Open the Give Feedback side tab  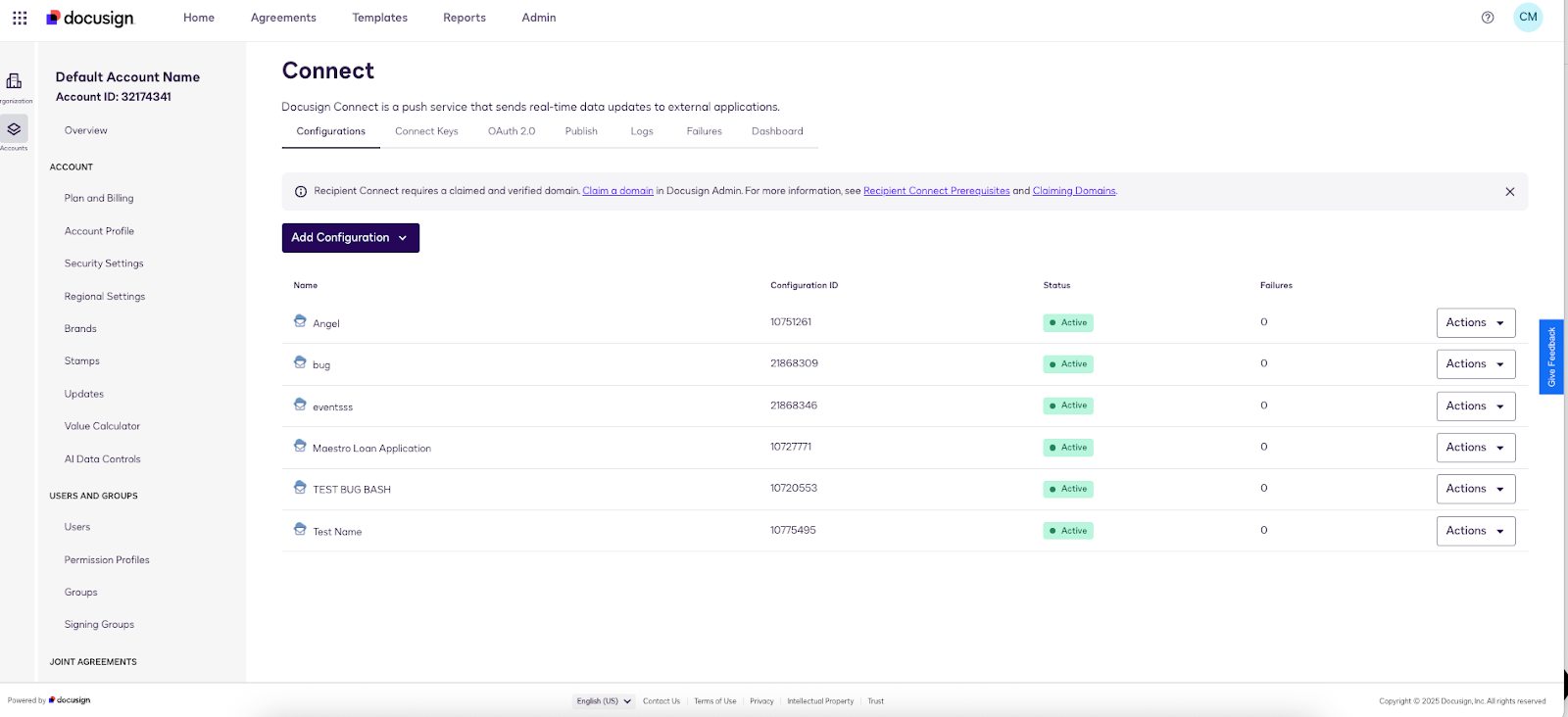1550,357
